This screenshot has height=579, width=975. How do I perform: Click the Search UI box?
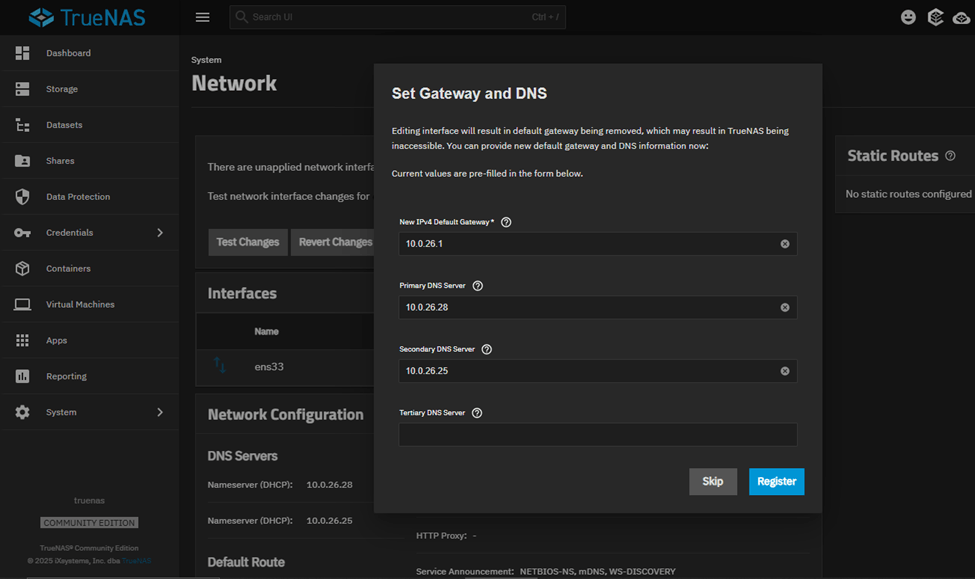coord(397,17)
